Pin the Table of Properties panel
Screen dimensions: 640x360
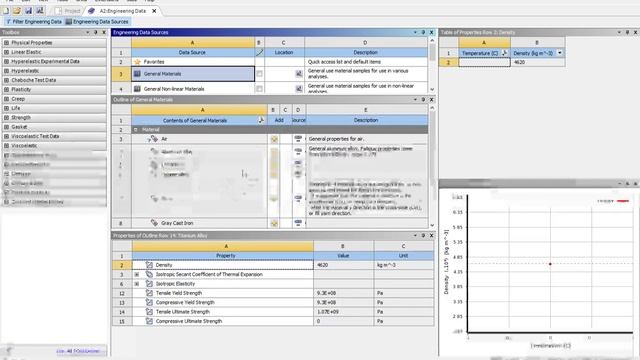point(627,32)
